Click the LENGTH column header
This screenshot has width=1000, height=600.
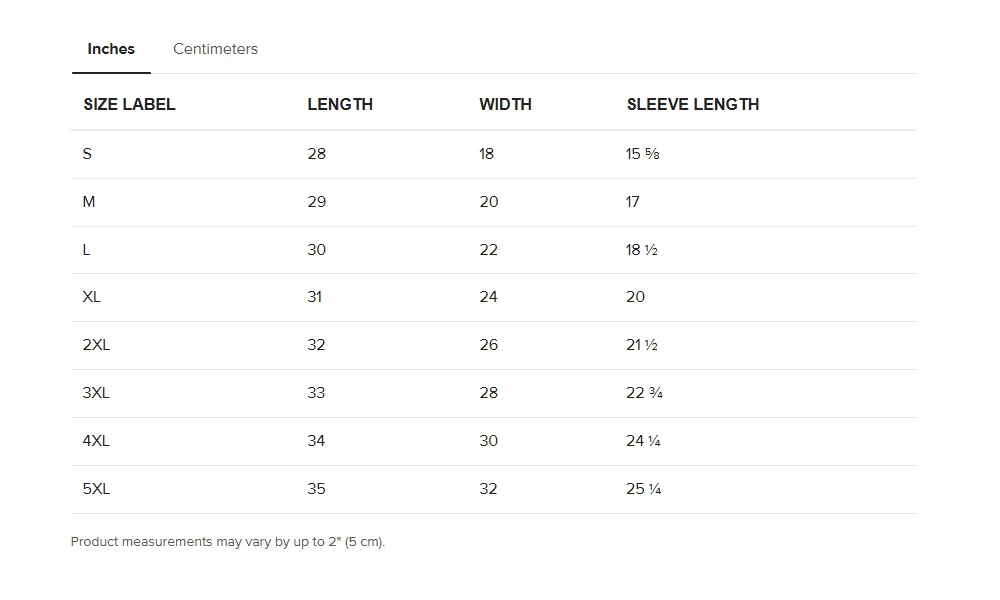(x=340, y=105)
